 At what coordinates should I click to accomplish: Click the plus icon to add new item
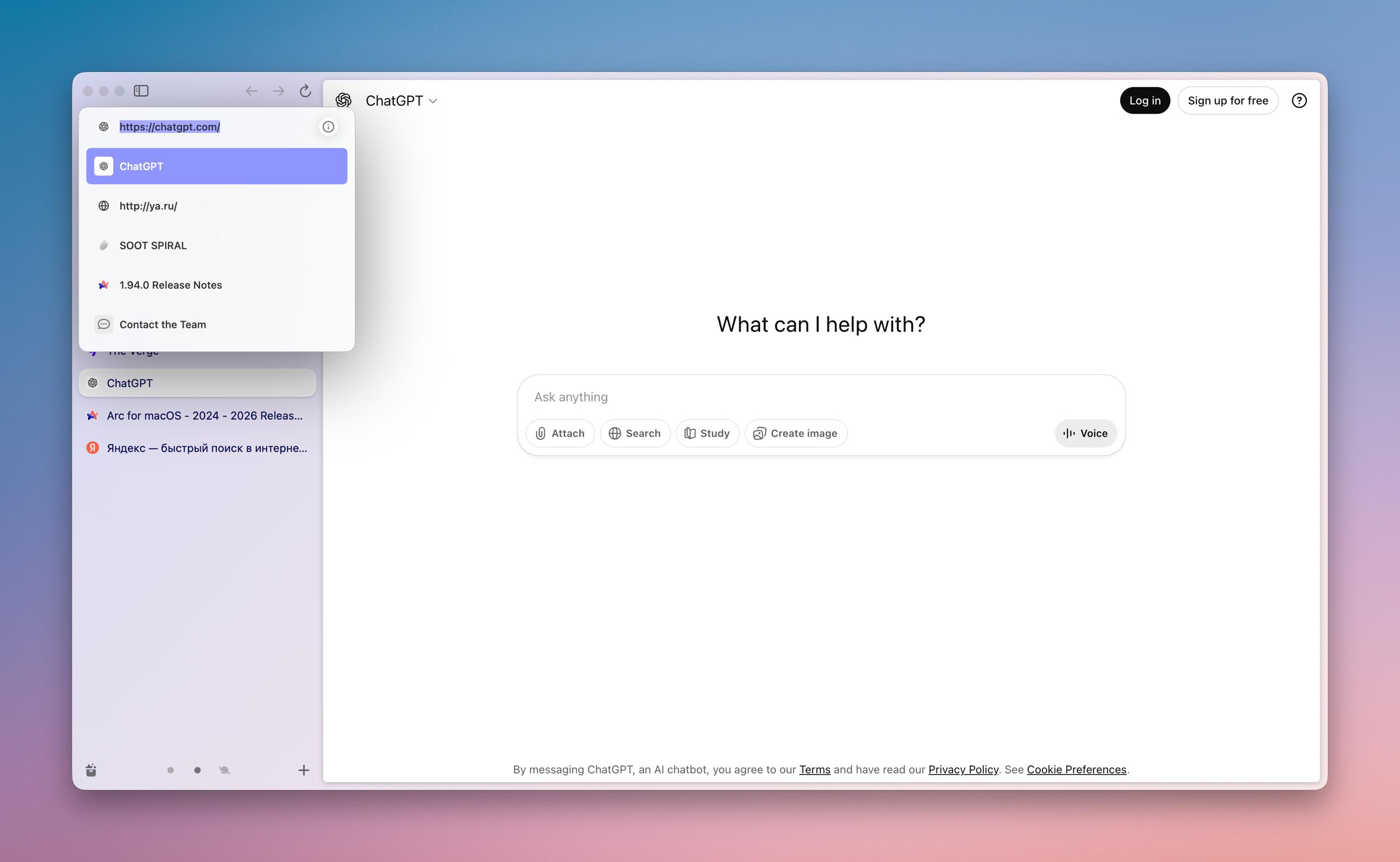[304, 770]
